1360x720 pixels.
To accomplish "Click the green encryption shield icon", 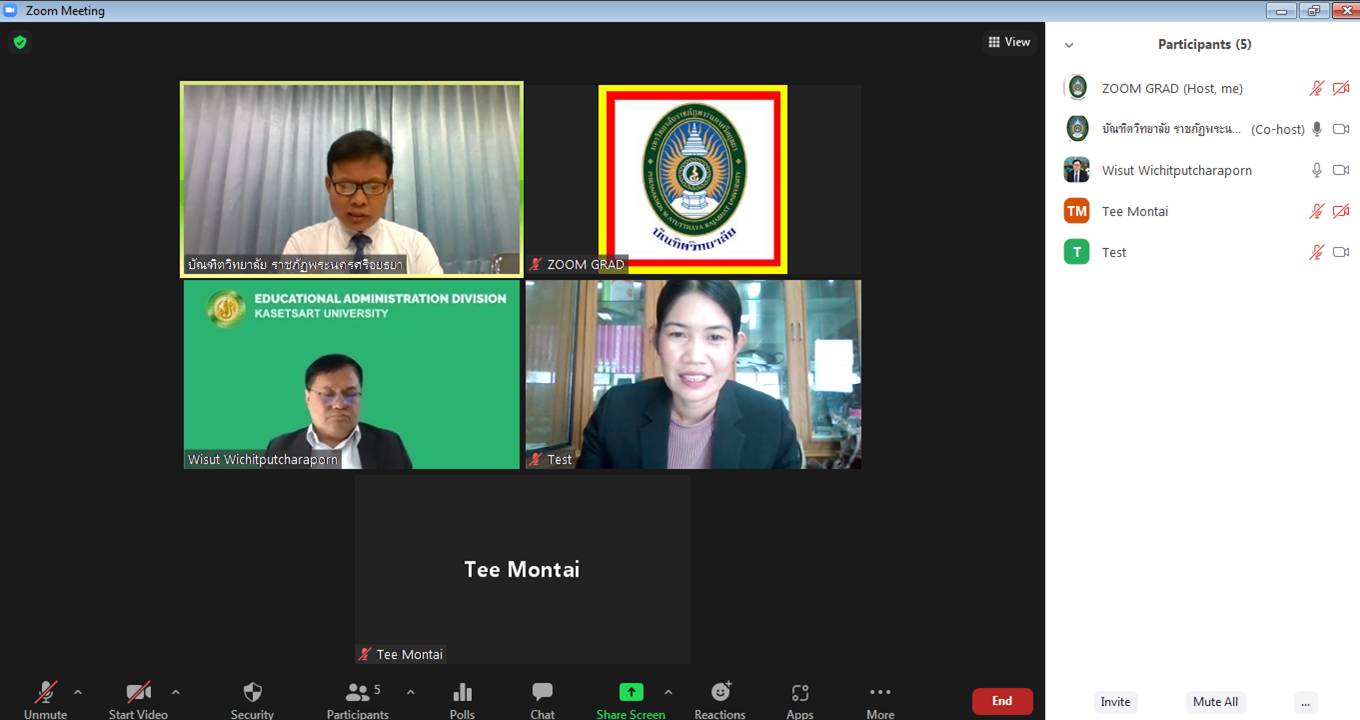I will 20,42.
